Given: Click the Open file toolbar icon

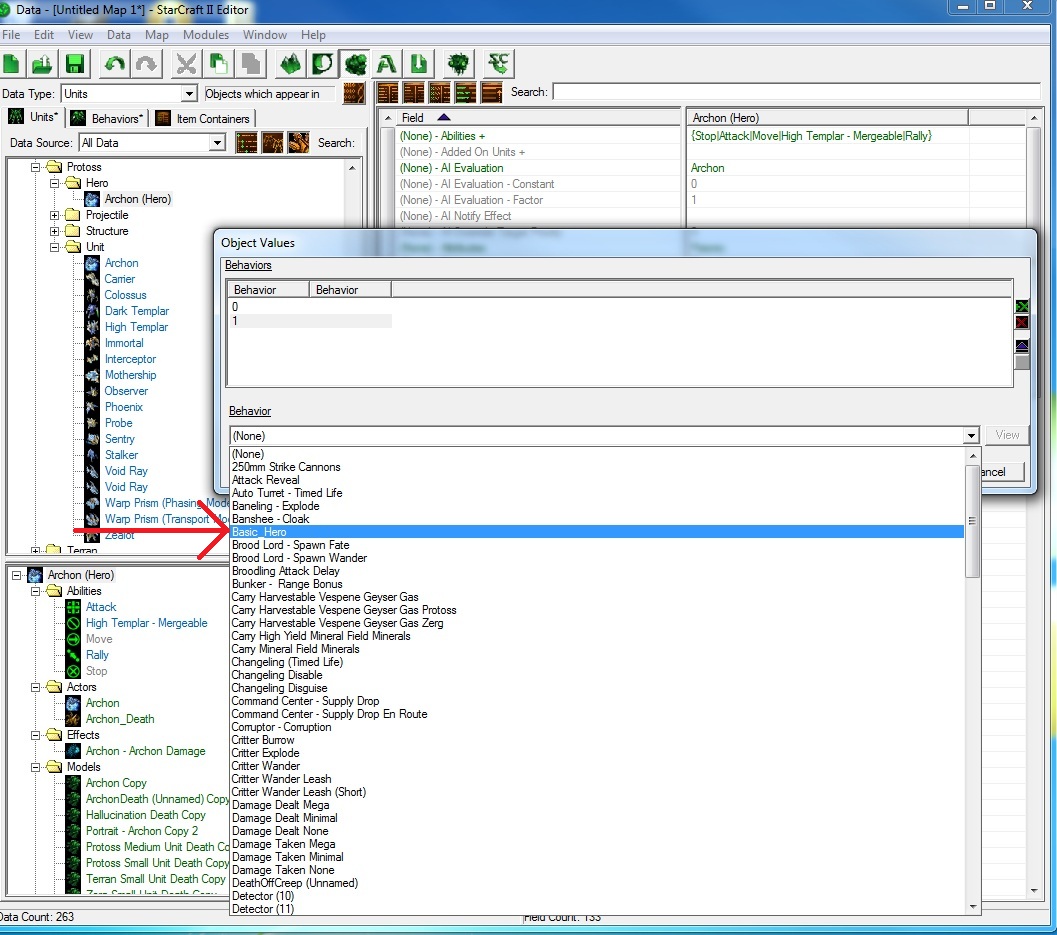Looking at the screenshot, I should click(x=42, y=64).
